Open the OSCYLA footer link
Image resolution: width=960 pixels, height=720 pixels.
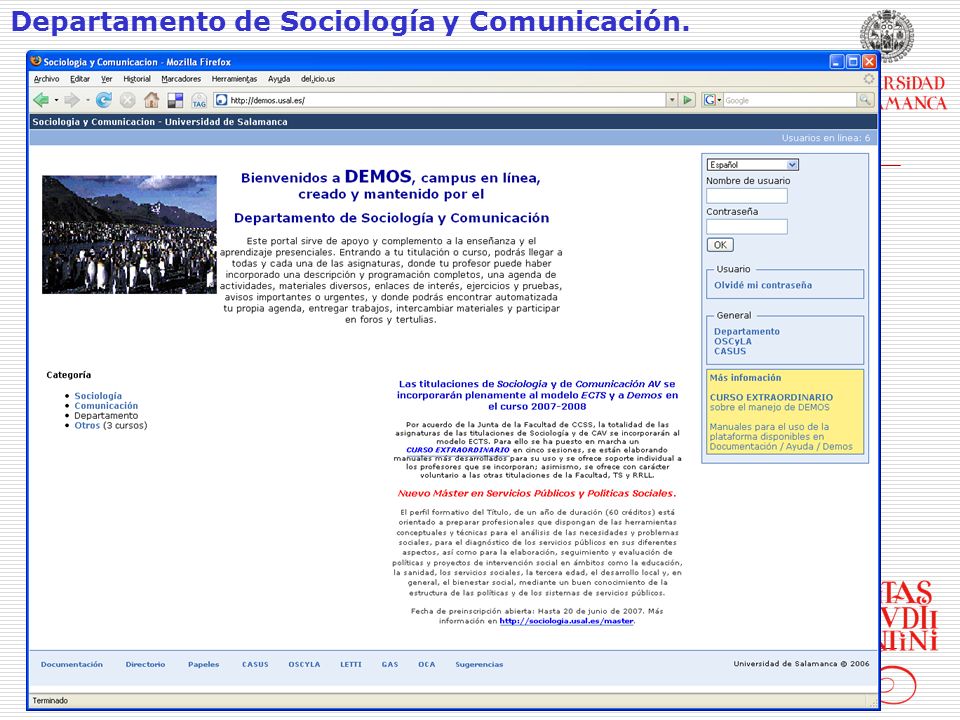pyautogui.click(x=304, y=664)
